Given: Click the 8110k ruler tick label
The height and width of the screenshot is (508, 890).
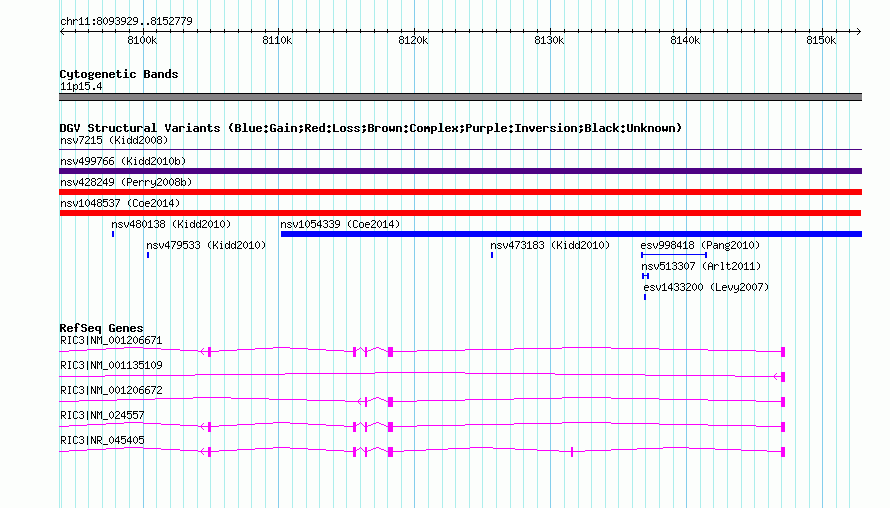Looking at the screenshot, I should (x=277, y=40).
